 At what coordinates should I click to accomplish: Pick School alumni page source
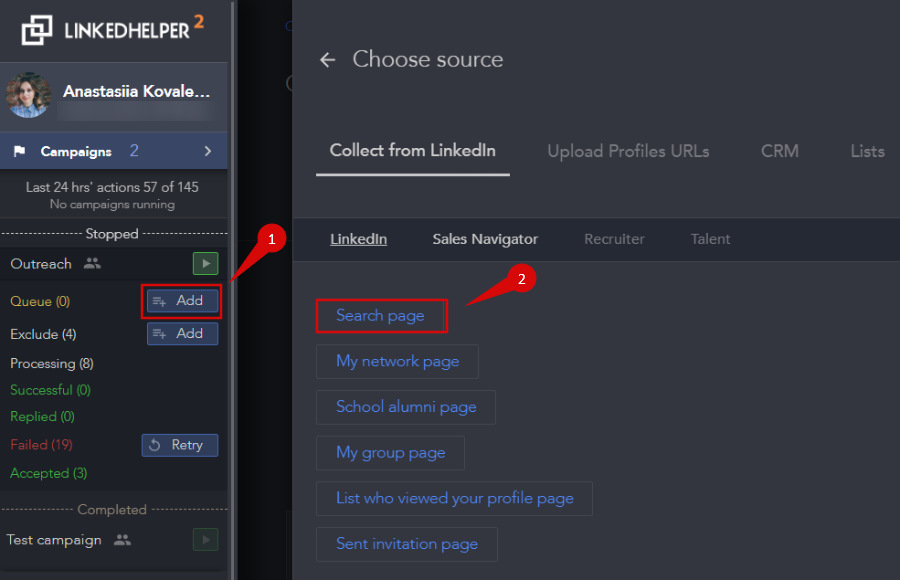[x=406, y=407]
